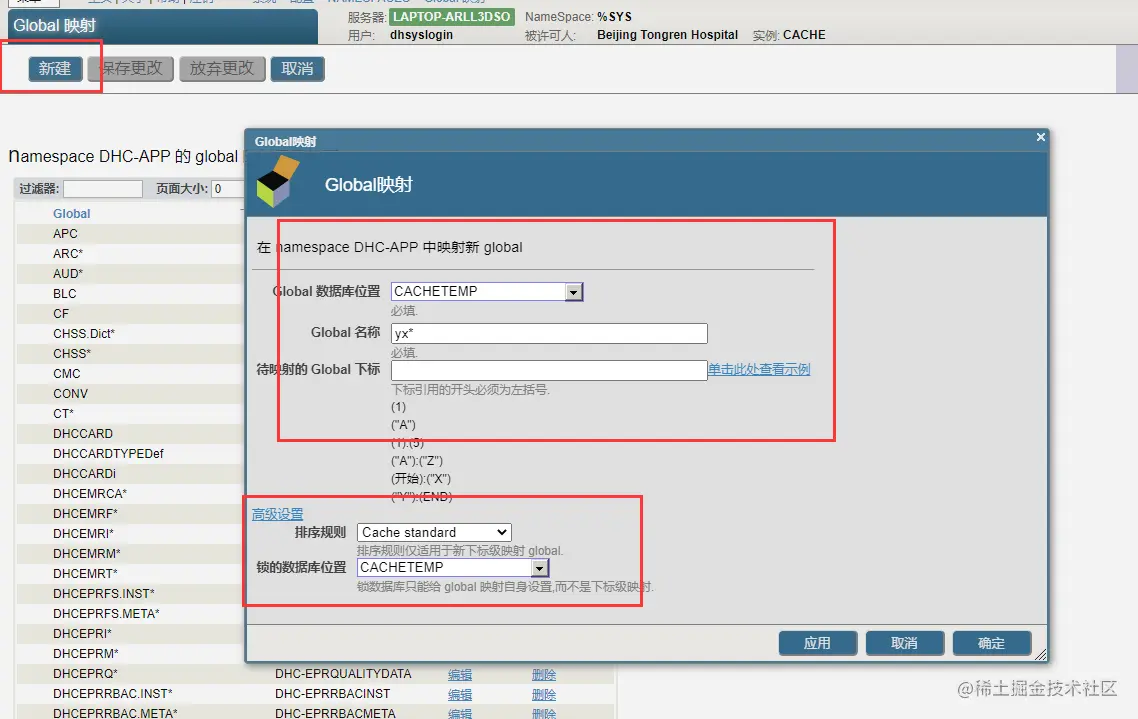The image size is (1138, 719).
Task: Click the 应用 button in the dialog
Action: click(x=817, y=644)
